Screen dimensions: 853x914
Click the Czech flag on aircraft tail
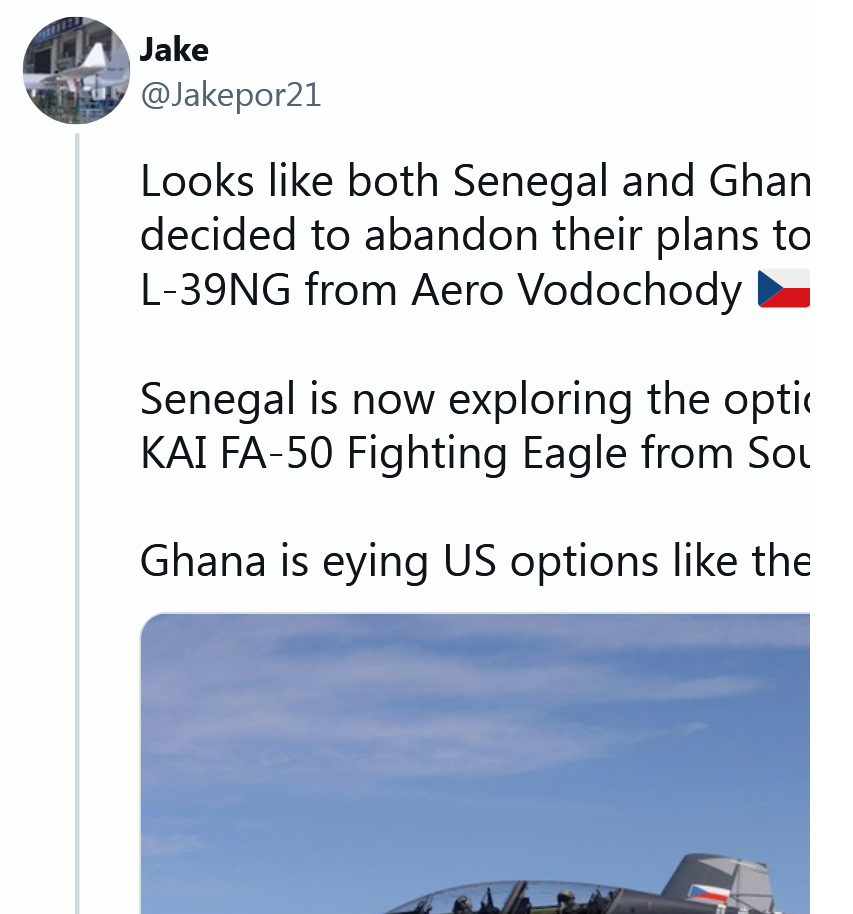point(708,893)
